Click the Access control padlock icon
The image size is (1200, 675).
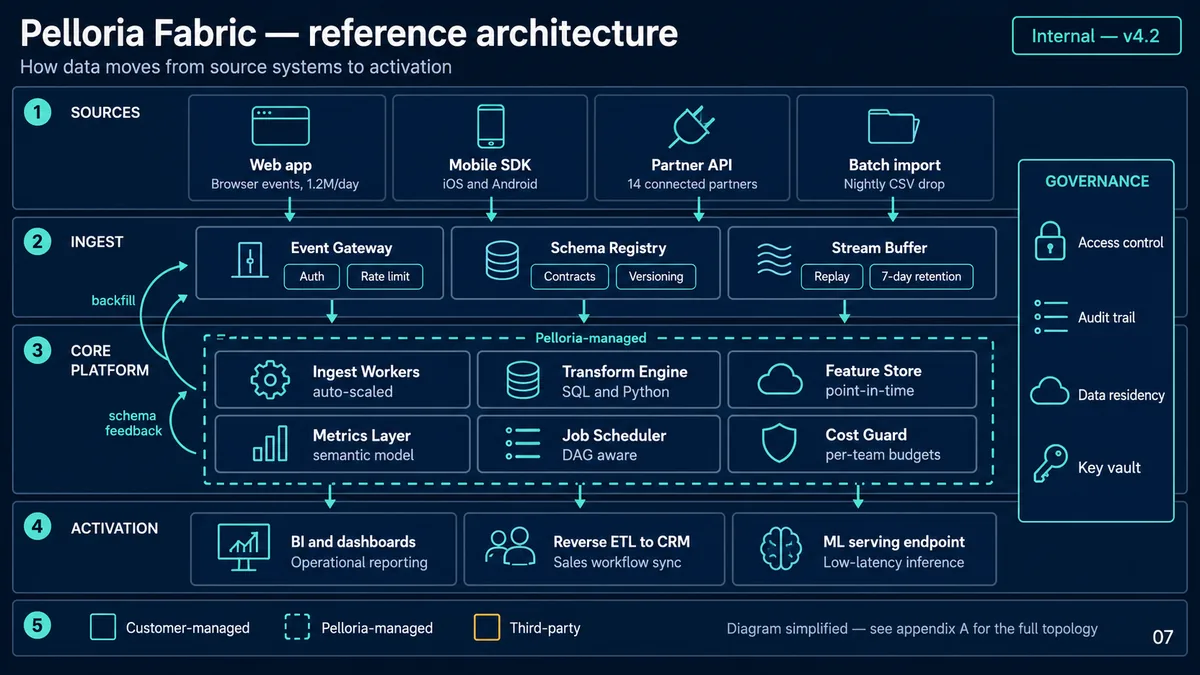[x=1049, y=241]
